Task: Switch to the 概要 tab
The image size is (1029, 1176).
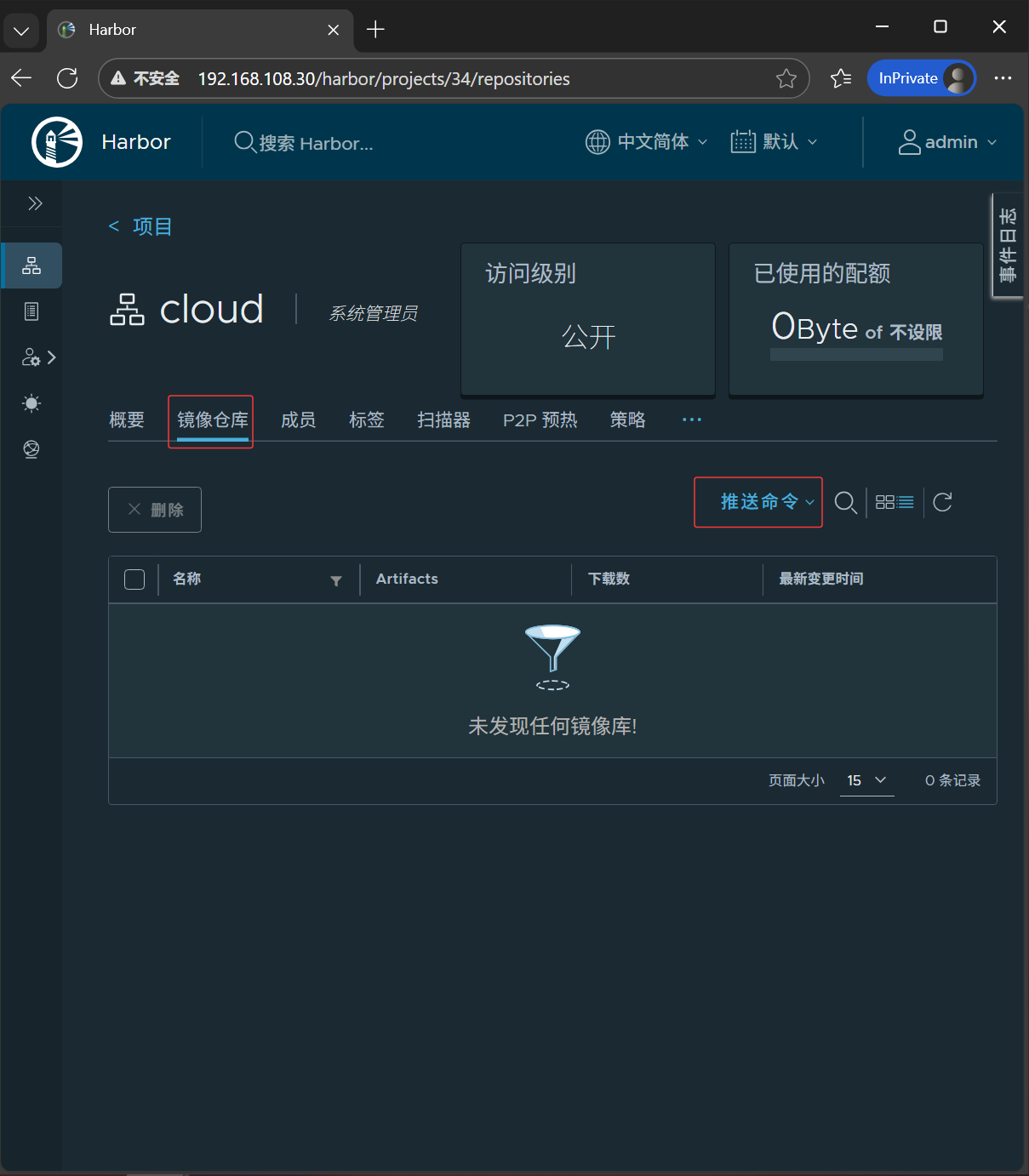Action: [x=127, y=420]
